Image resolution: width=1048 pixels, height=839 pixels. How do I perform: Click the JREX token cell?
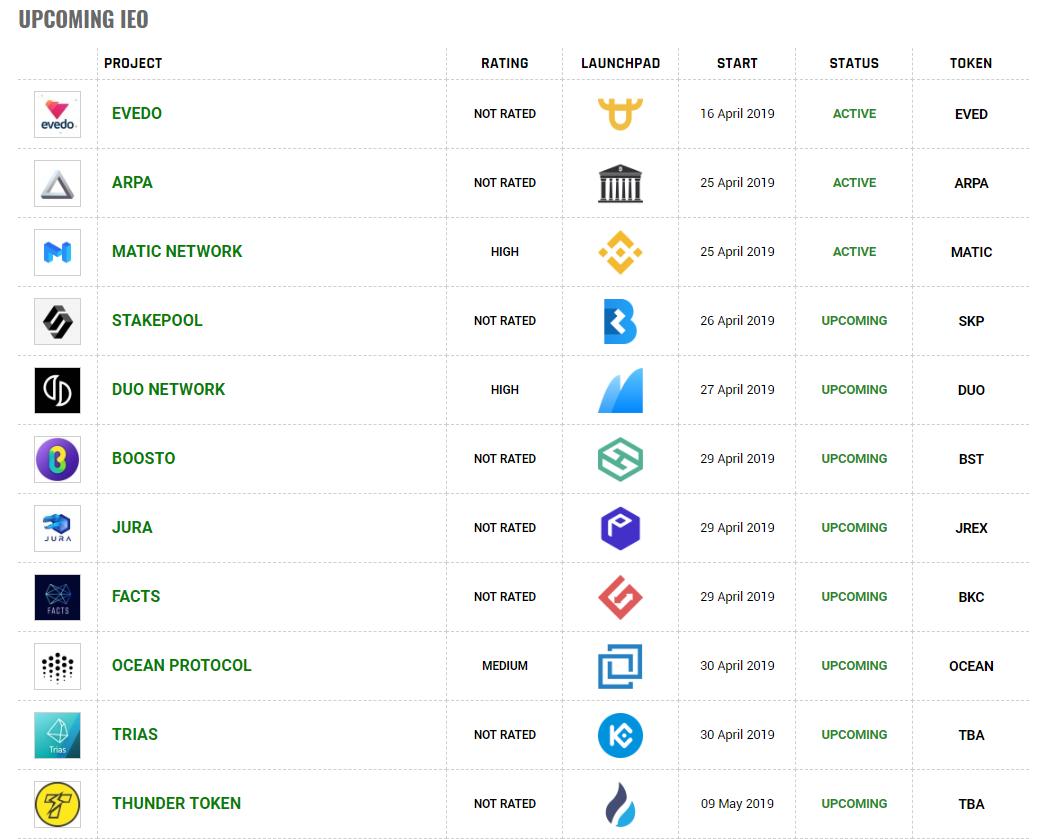[x=971, y=528]
